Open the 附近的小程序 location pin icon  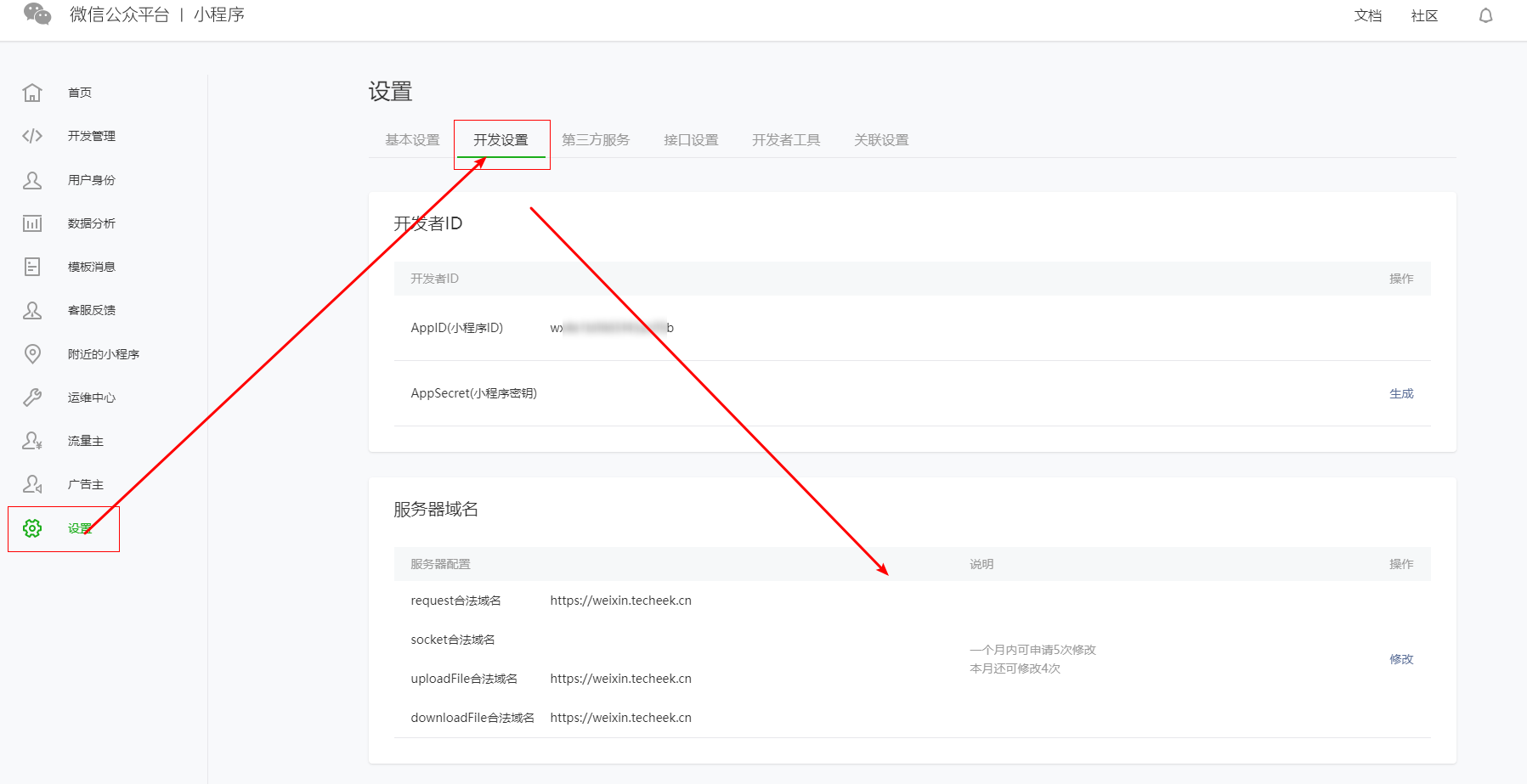[x=32, y=354]
